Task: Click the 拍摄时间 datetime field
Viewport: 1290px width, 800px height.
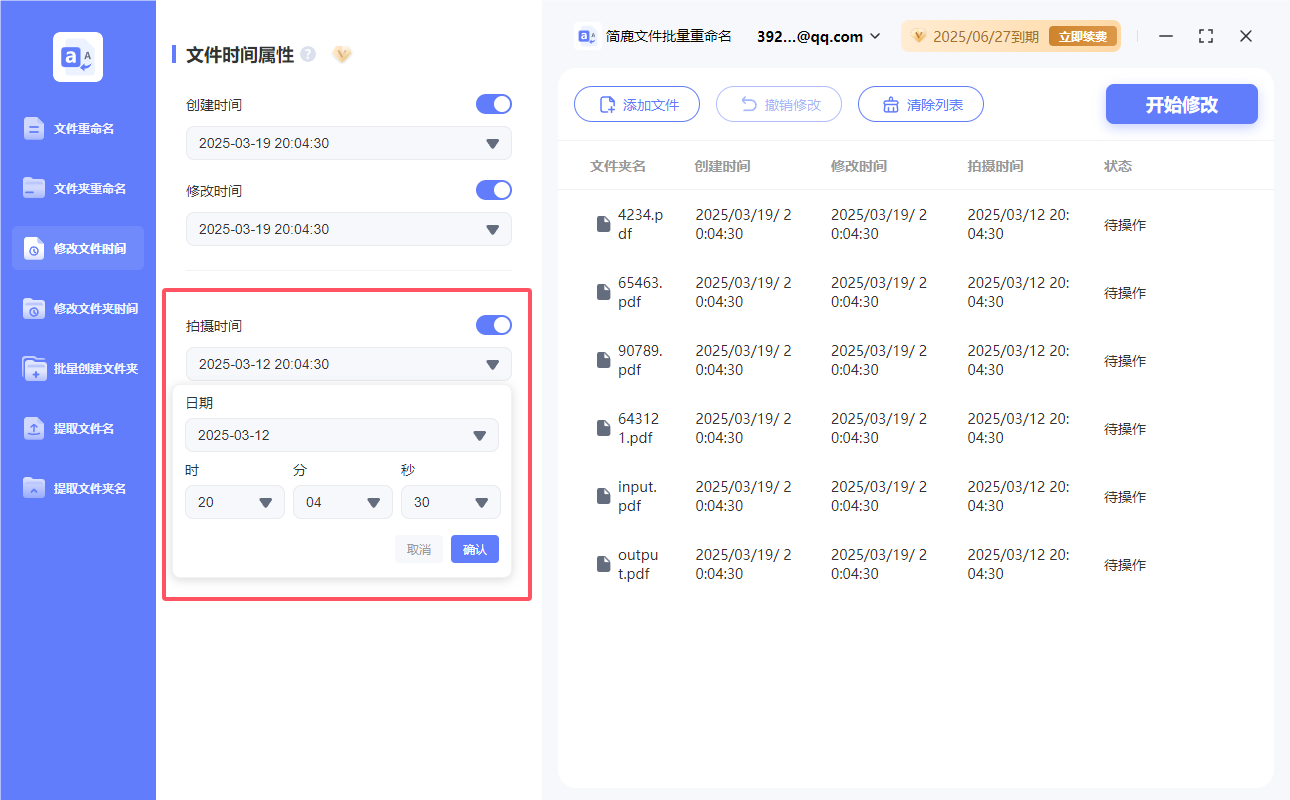Action: click(348, 364)
